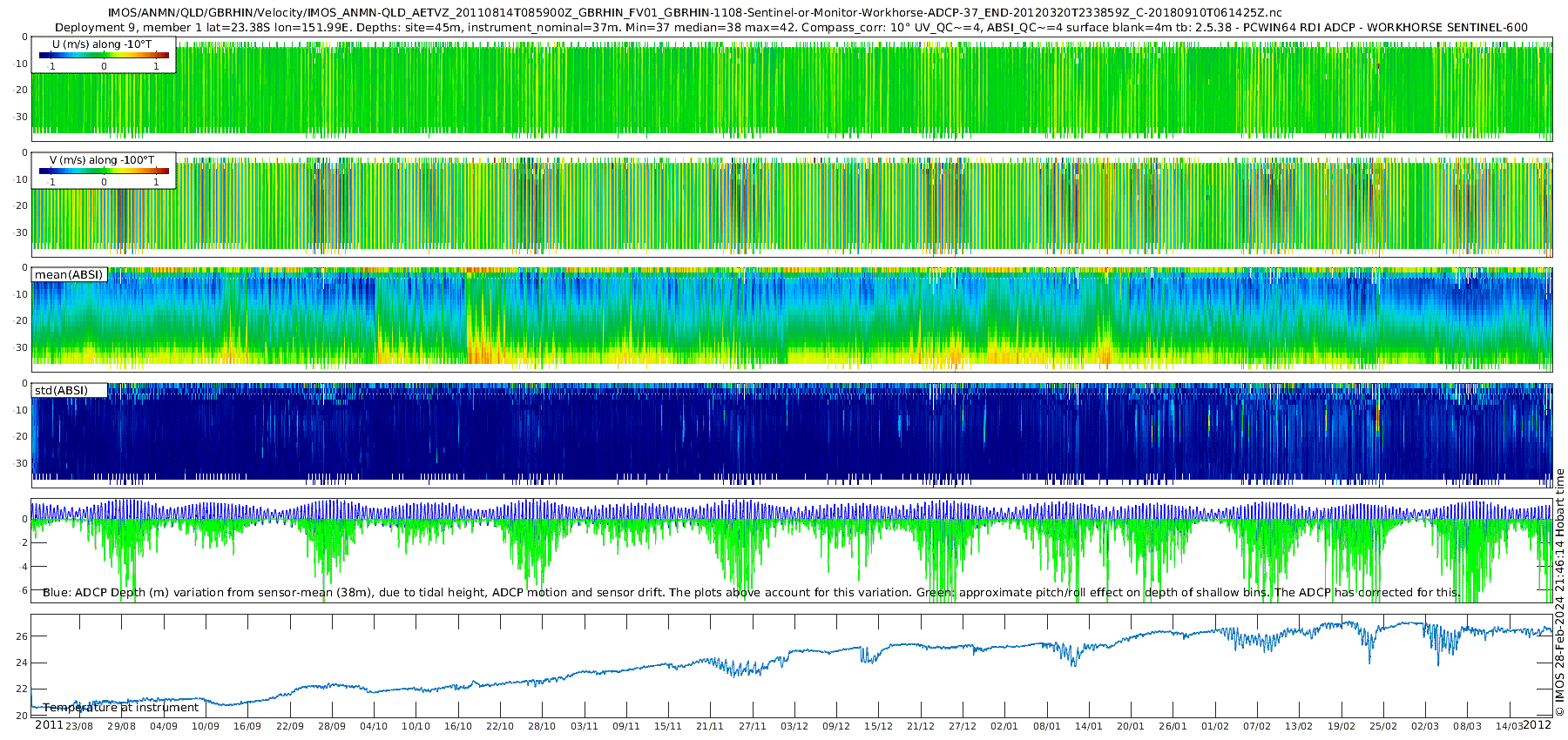Click the std(ABSI) panel label
Viewport: 1568px width, 740px height.
61,391
